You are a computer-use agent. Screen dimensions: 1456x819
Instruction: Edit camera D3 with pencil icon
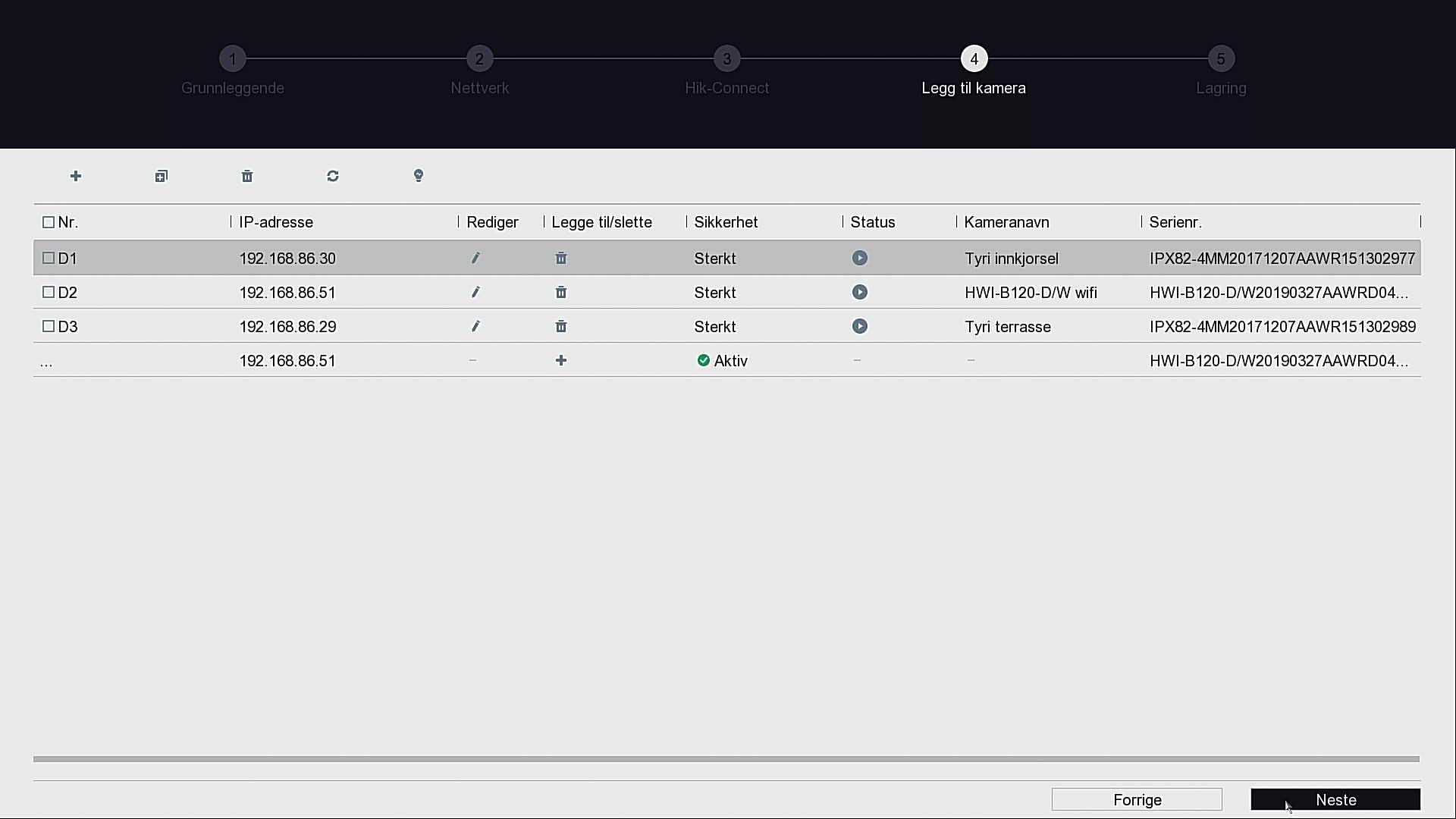[x=475, y=327]
